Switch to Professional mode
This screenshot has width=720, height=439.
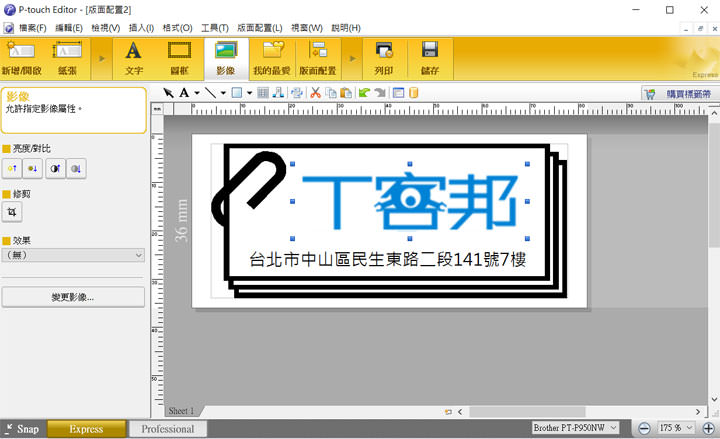(168, 429)
